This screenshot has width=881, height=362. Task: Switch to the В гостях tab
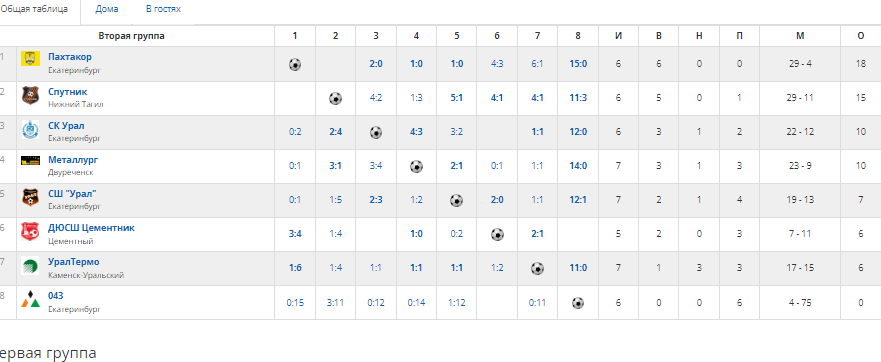tap(163, 10)
